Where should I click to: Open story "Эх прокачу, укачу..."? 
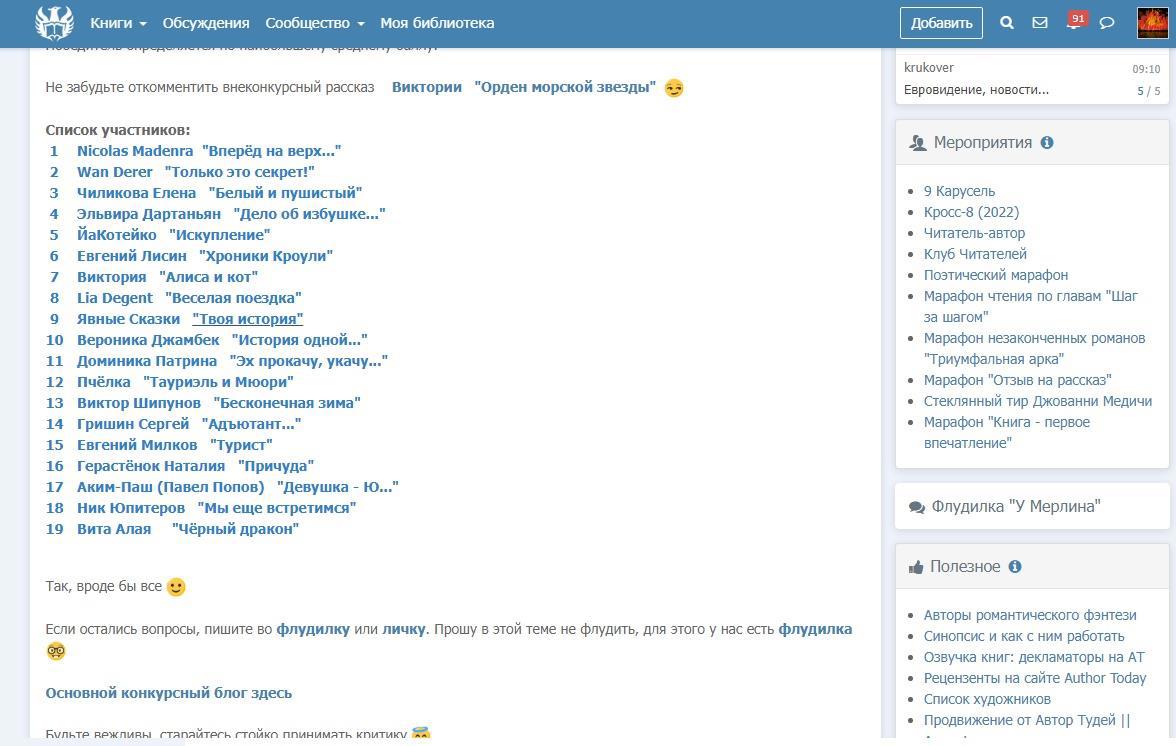[x=308, y=361]
